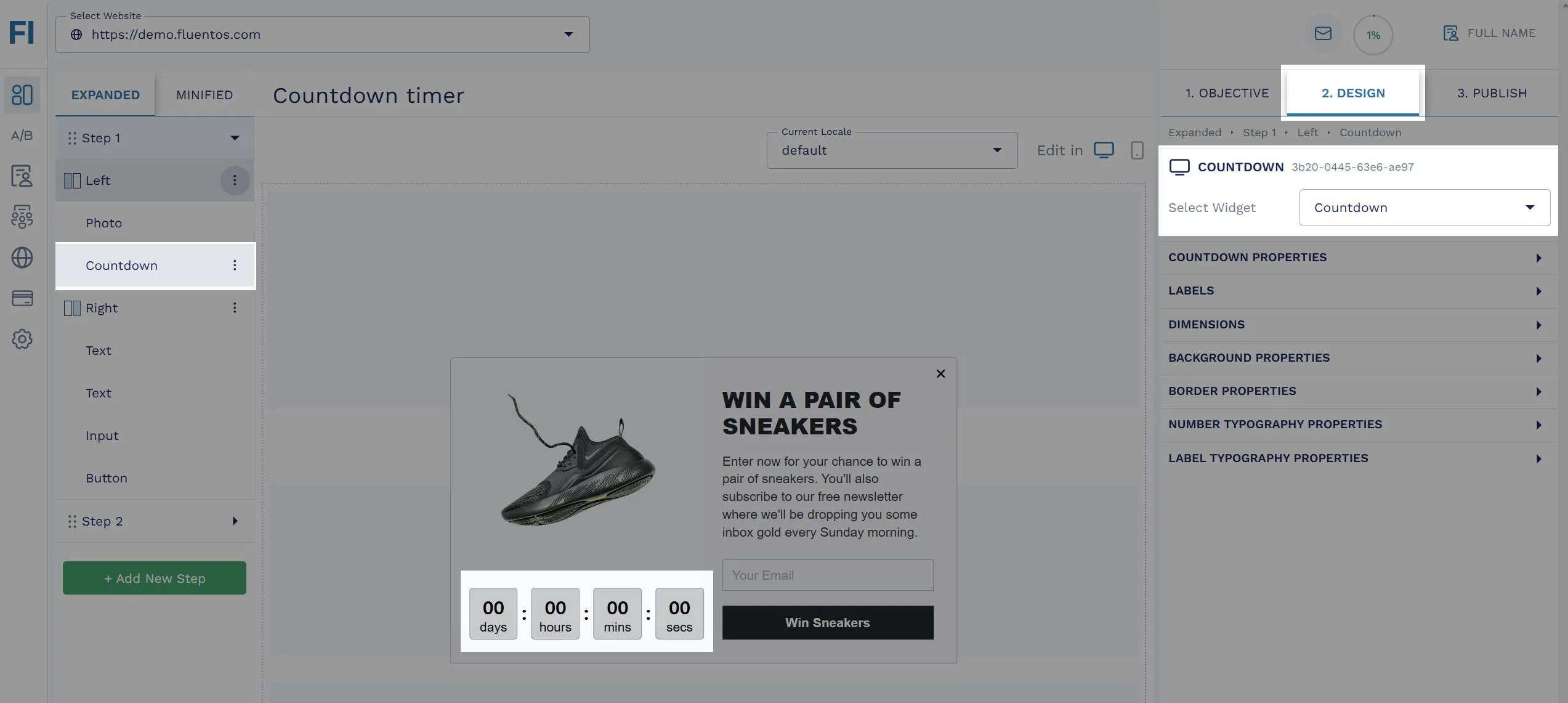Go to 3. PUBLISH tab
Viewport: 1568px width, 703px height.
tap(1492, 93)
